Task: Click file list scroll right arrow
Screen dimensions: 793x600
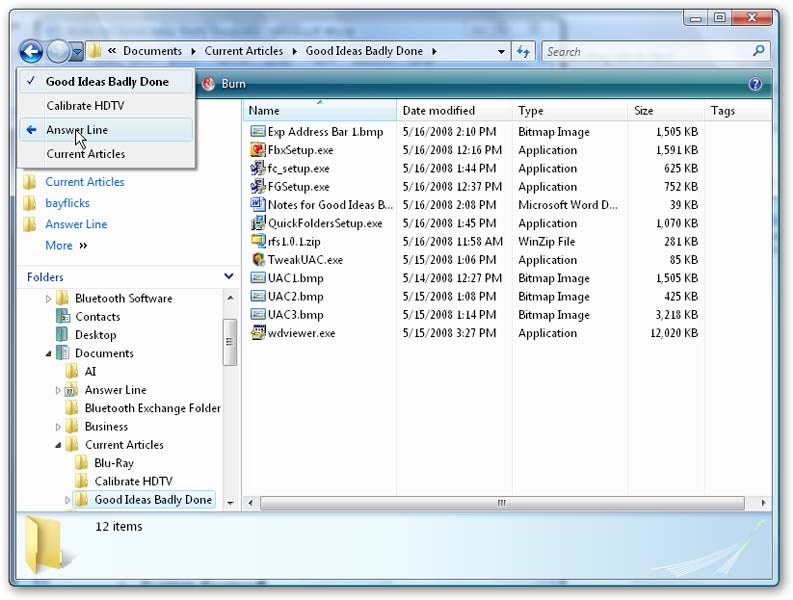Action: (763, 503)
